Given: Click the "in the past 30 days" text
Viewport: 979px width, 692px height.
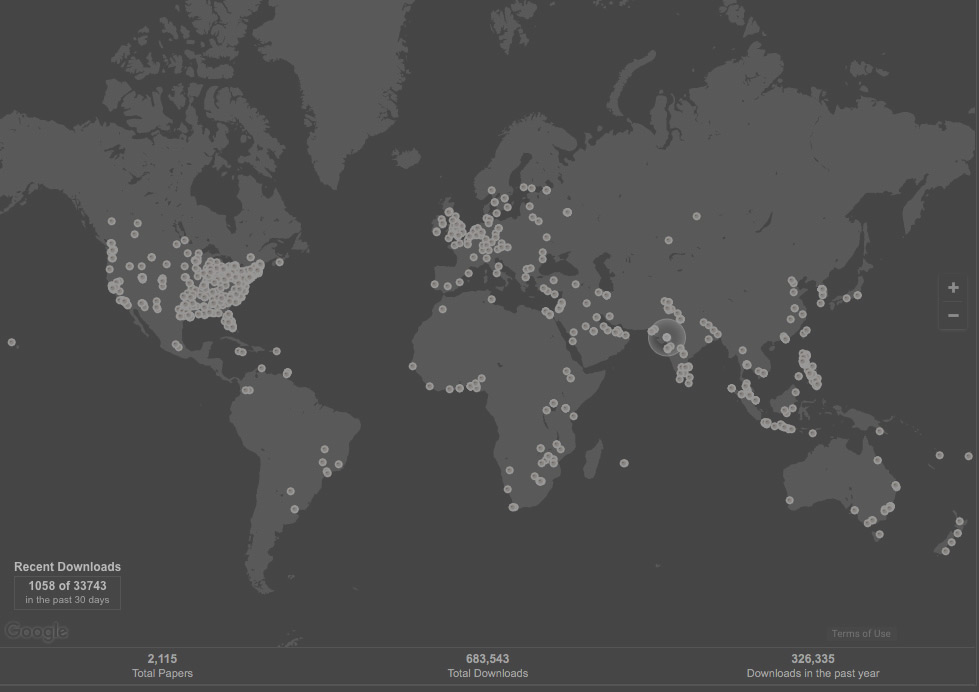Looking at the screenshot, I should [67, 600].
